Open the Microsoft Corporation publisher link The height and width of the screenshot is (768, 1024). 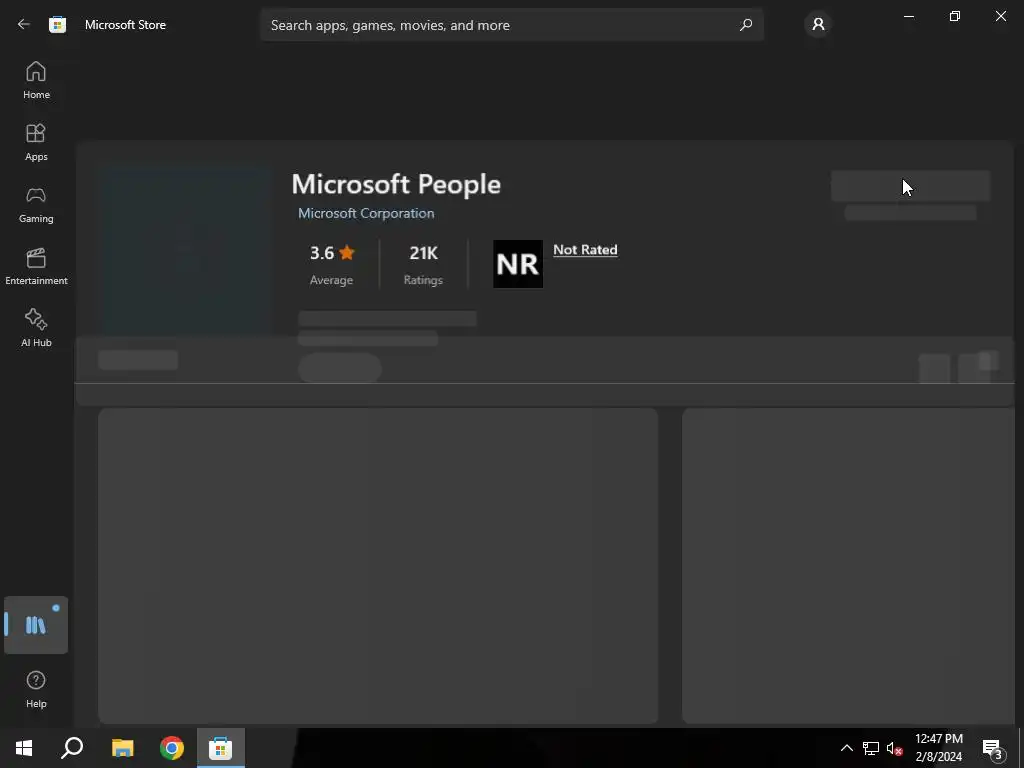(366, 213)
